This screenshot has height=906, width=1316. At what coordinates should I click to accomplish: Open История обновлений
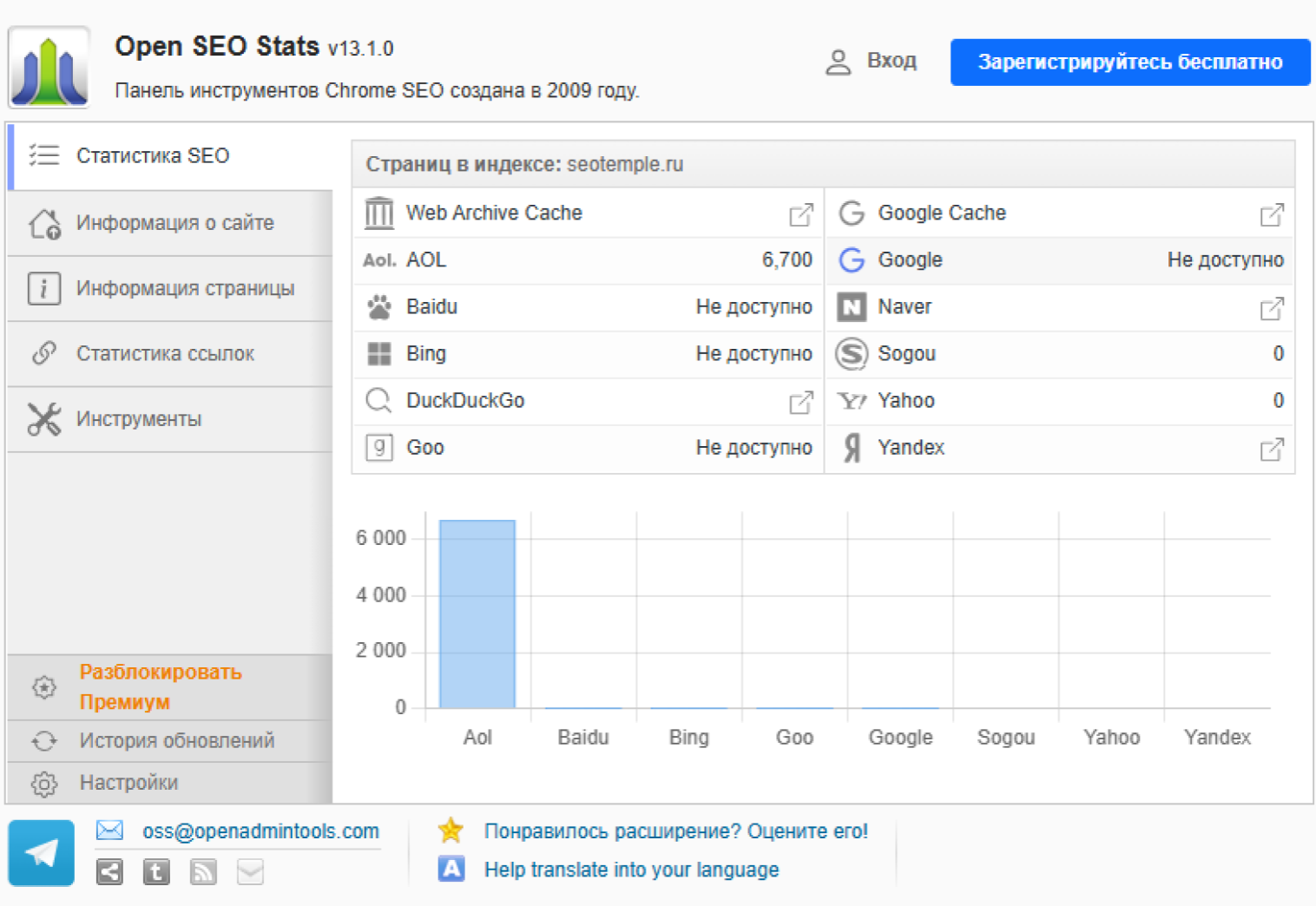click(x=170, y=741)
